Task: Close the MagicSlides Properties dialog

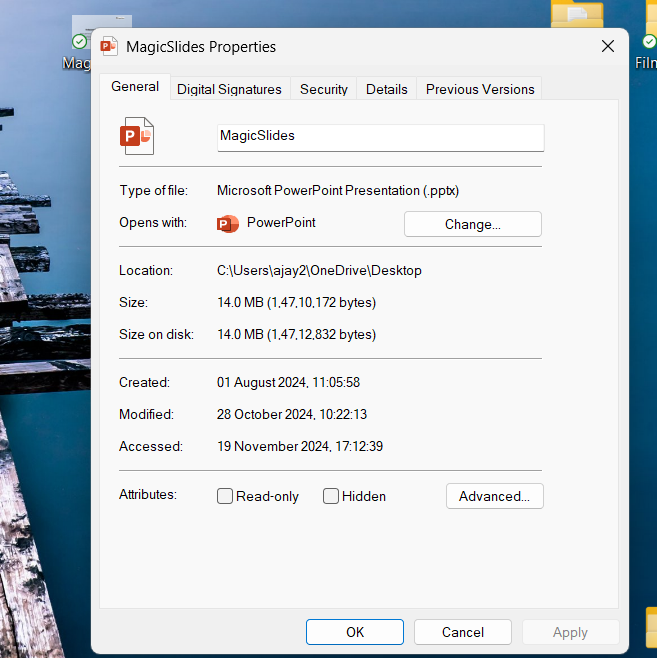Action: (607, 46)
